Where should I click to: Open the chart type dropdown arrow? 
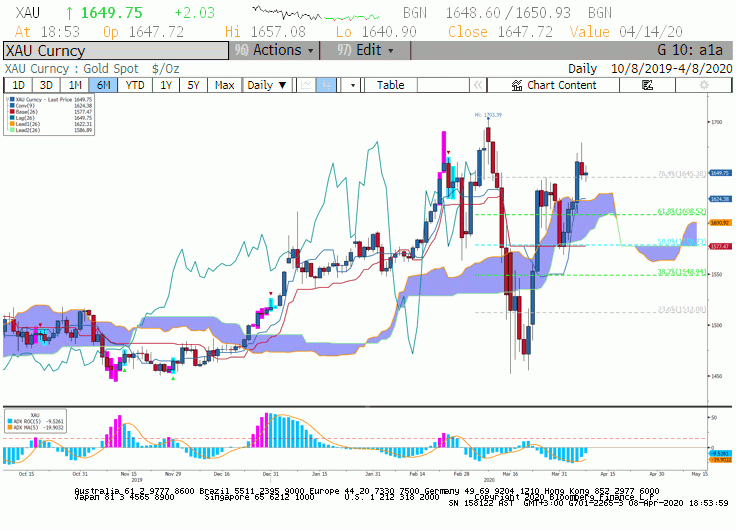pos(353,85)
